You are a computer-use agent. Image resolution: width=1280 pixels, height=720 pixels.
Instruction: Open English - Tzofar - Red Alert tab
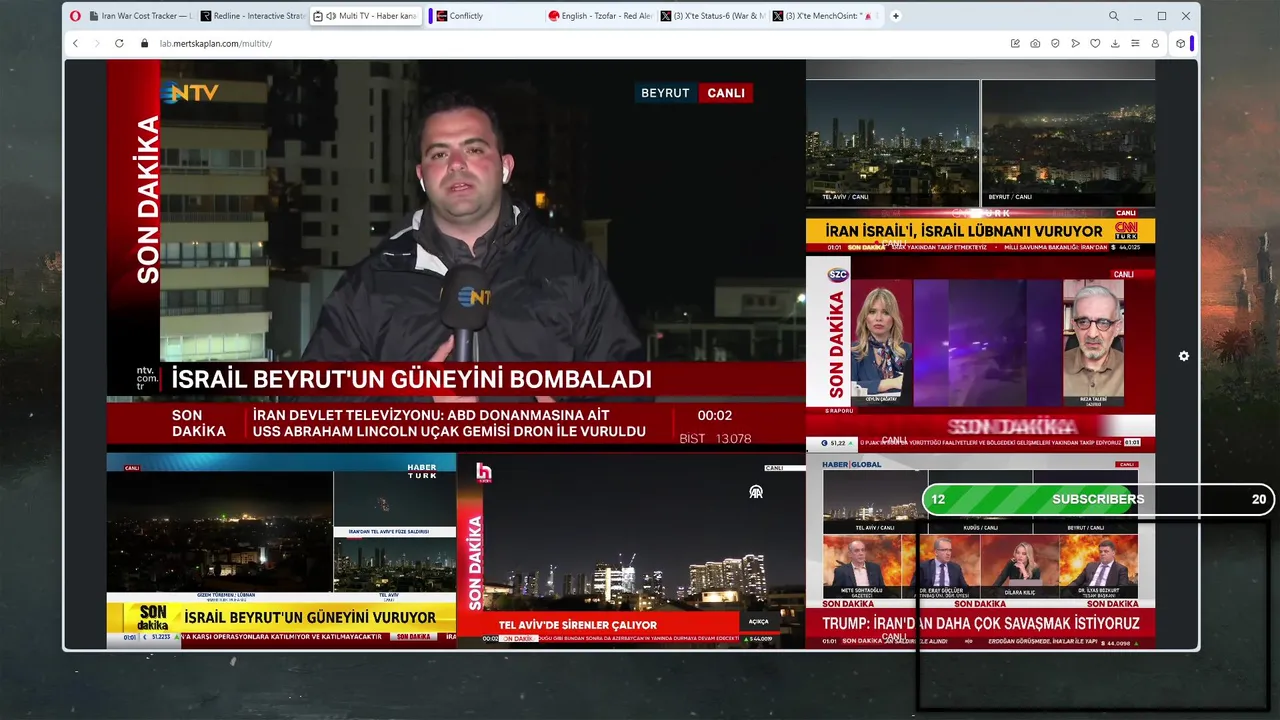coord(600,16)
